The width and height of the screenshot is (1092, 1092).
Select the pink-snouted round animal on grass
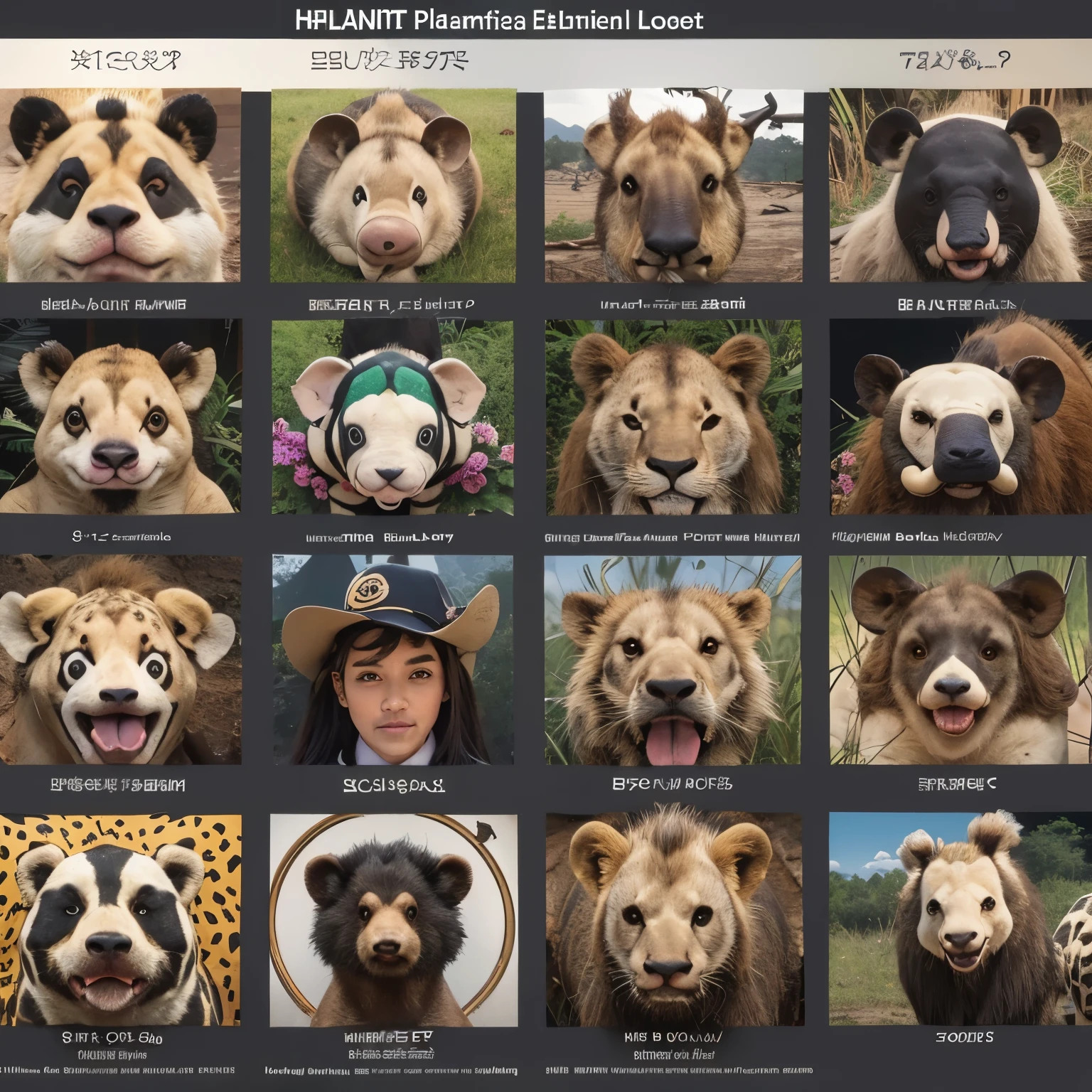[393, 186]
